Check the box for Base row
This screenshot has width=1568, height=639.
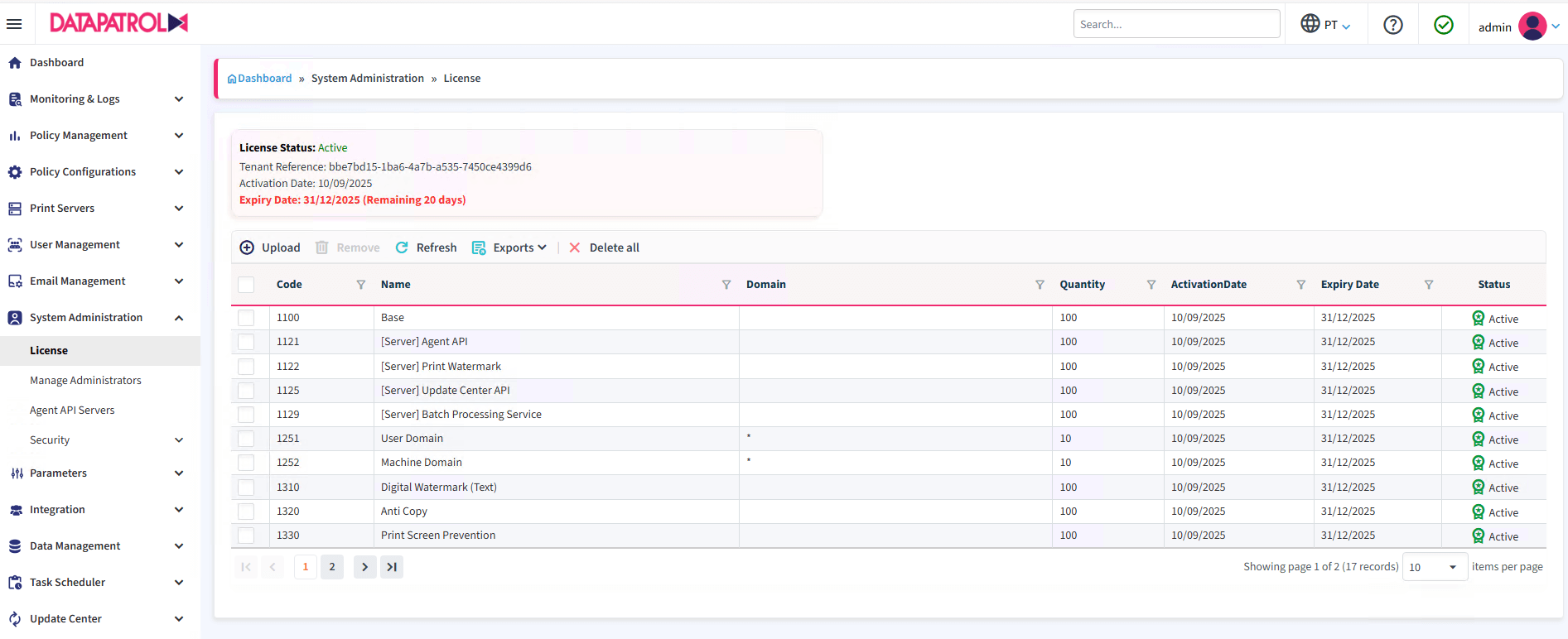[246, 318]
